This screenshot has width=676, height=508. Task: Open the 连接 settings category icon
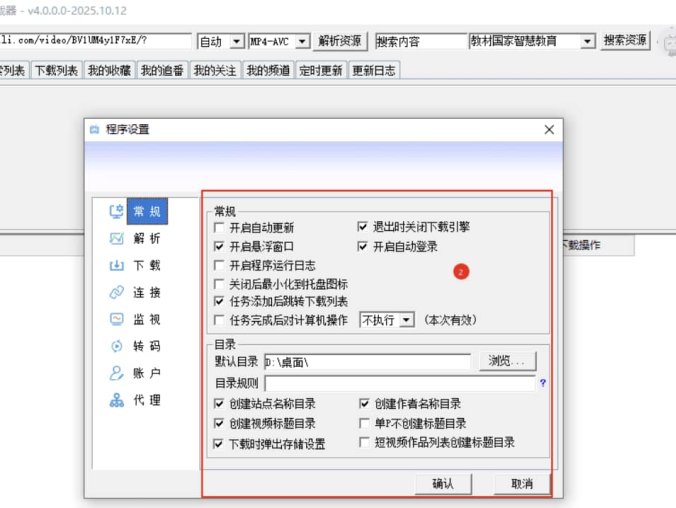pos(116,292)
